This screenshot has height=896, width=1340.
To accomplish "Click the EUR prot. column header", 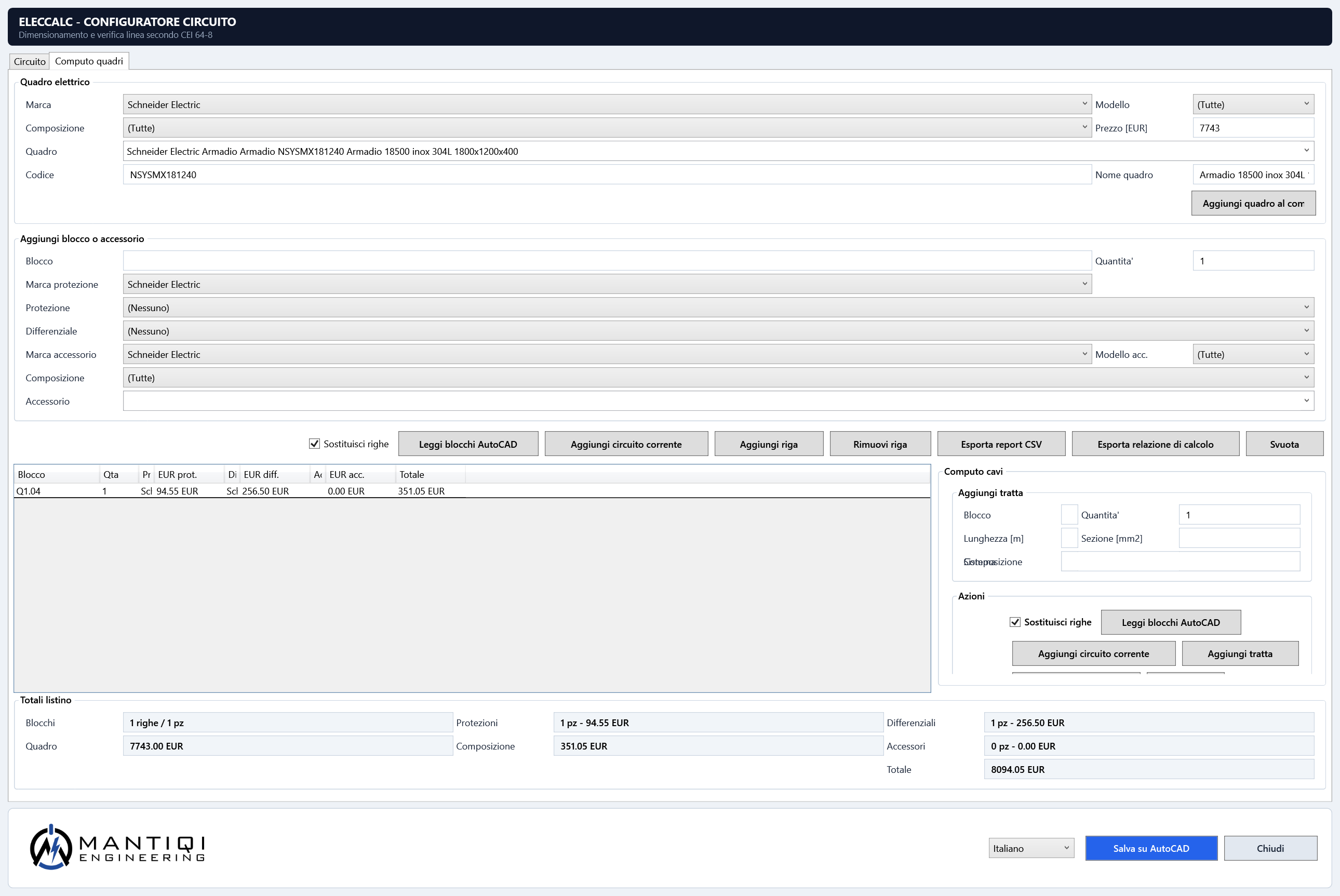I will click(190, 475).
